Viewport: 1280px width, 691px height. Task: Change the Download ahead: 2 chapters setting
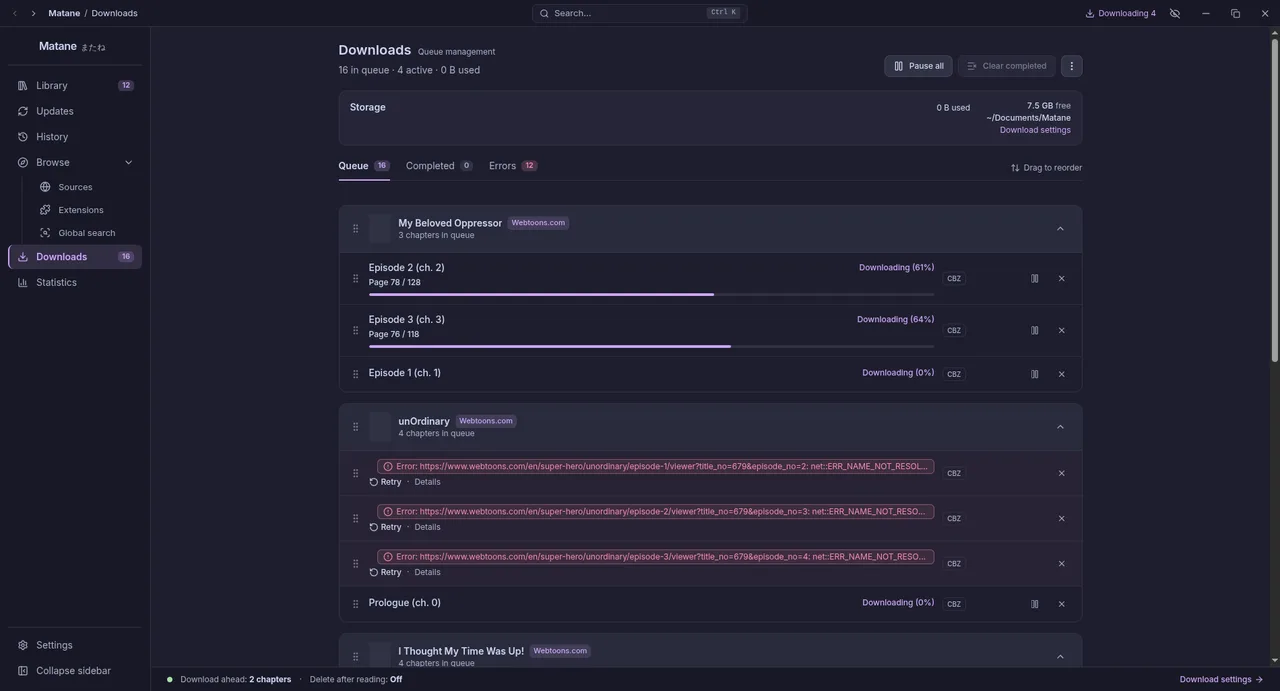pos(236,680)
